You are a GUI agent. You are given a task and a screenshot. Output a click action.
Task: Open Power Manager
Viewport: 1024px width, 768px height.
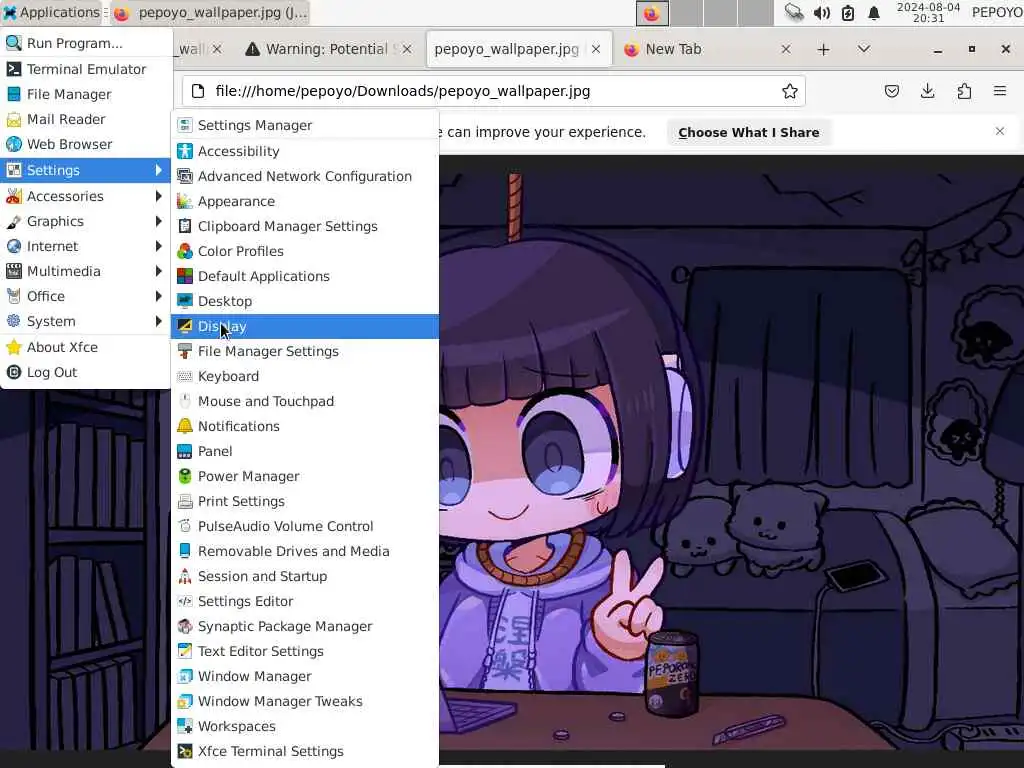point(304,476)
